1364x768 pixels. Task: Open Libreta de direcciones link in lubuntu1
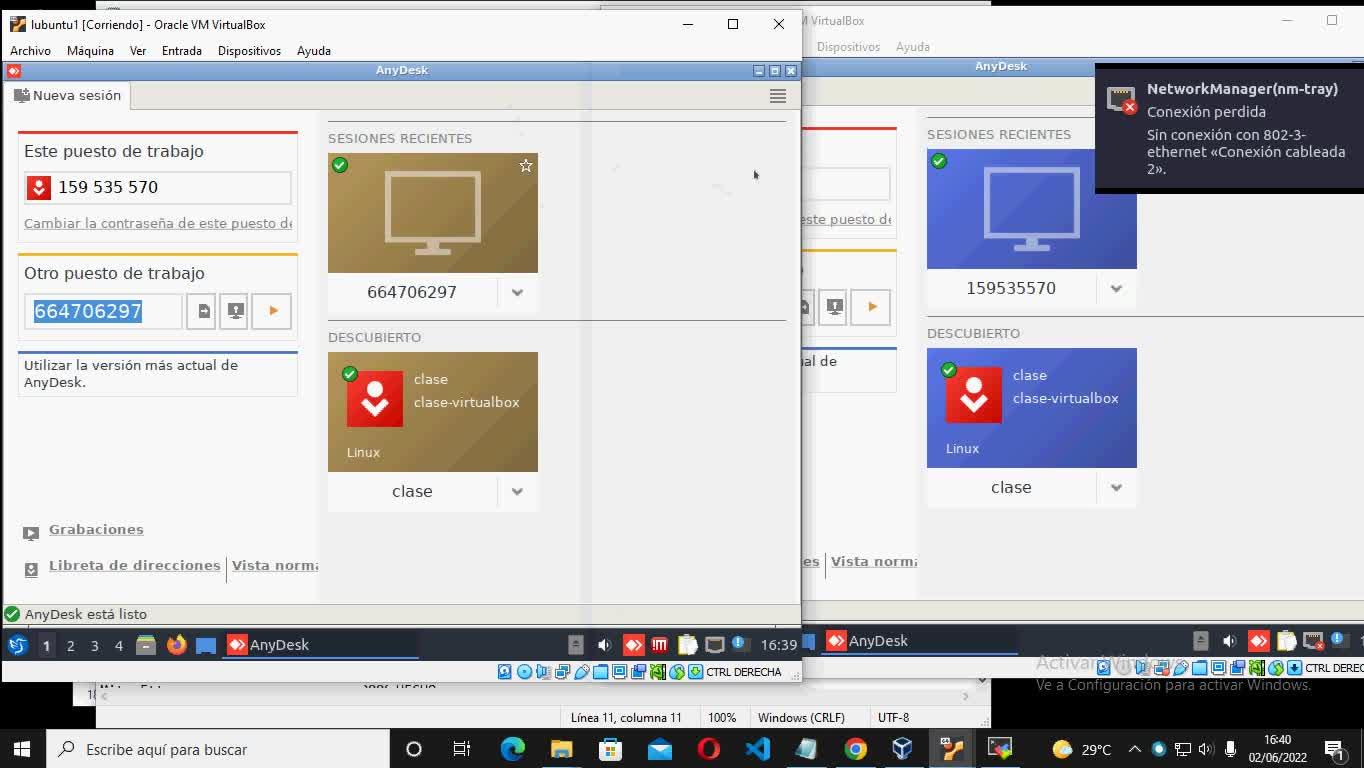(134, 566)
